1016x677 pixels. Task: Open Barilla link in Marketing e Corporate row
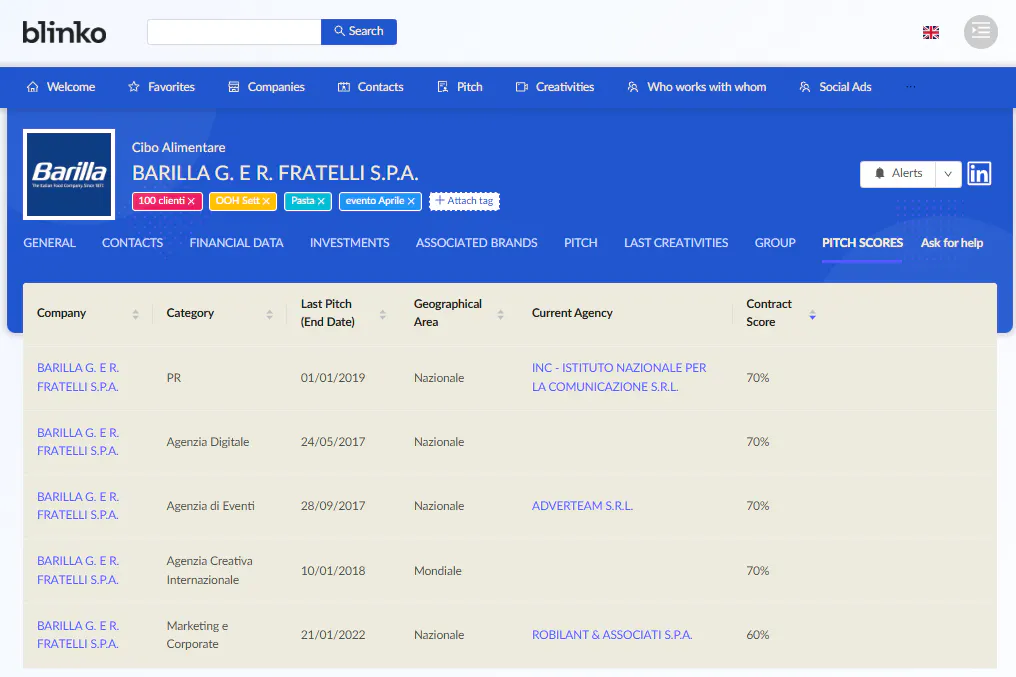point(78,635)
